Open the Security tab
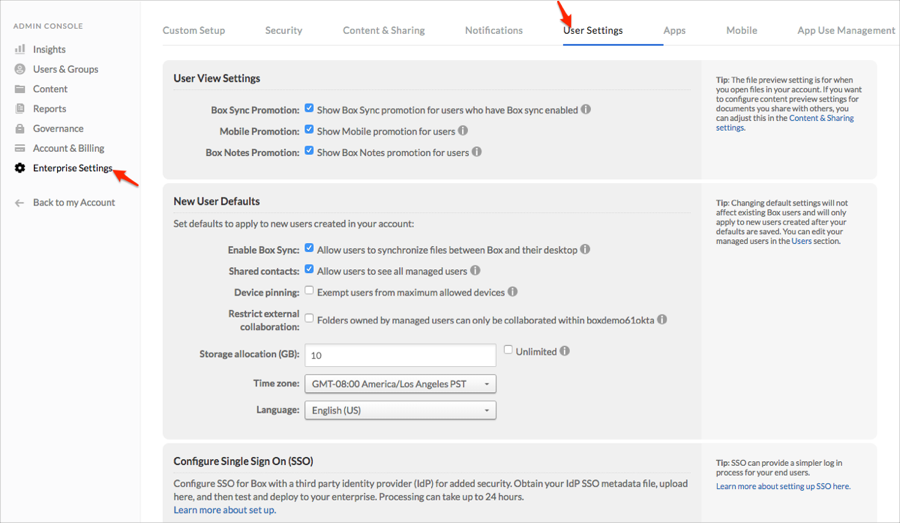Viewport: 900px width, 523px height. pyautogui.click(x=283, y=30)
